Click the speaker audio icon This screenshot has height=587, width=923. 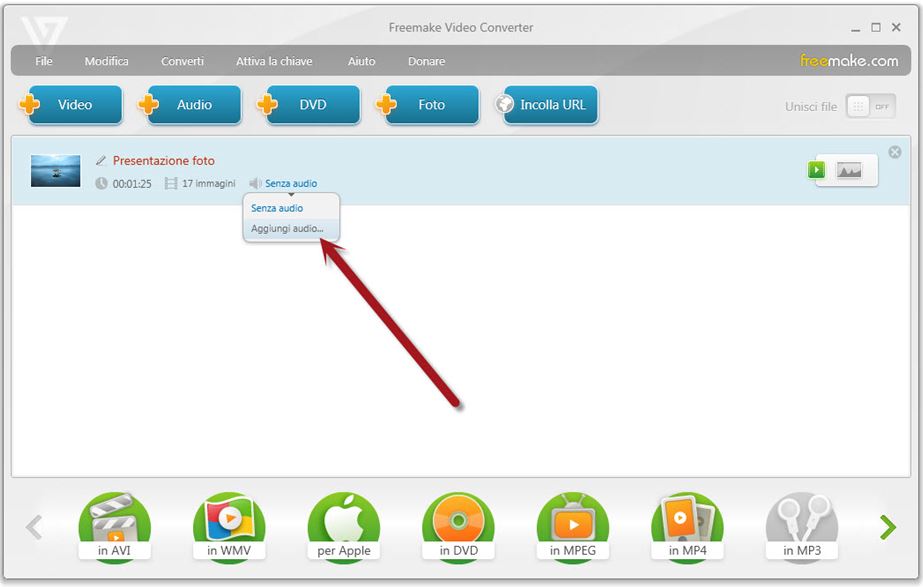point(255,184)
